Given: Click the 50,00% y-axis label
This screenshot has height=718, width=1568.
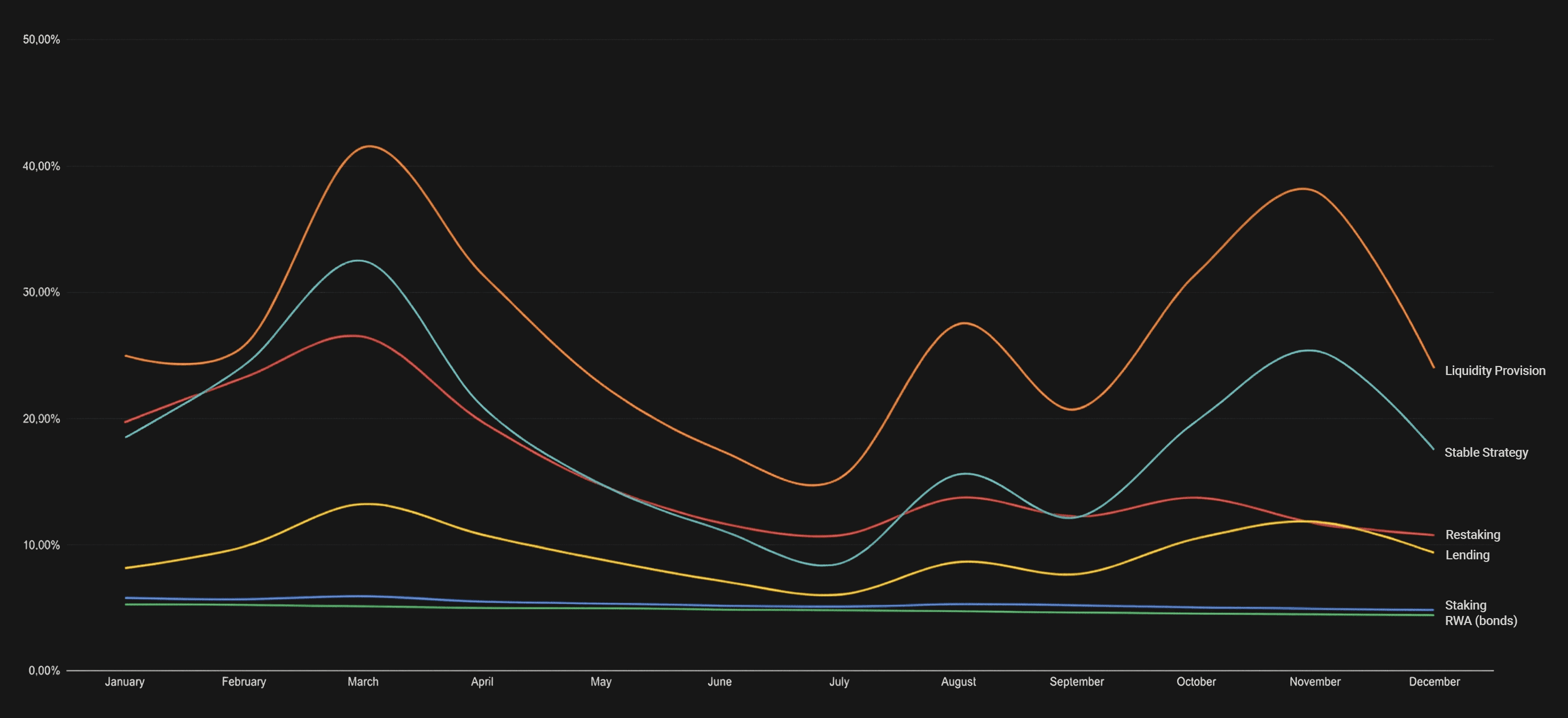Looking at the screenshot, I should coord(42,40).
